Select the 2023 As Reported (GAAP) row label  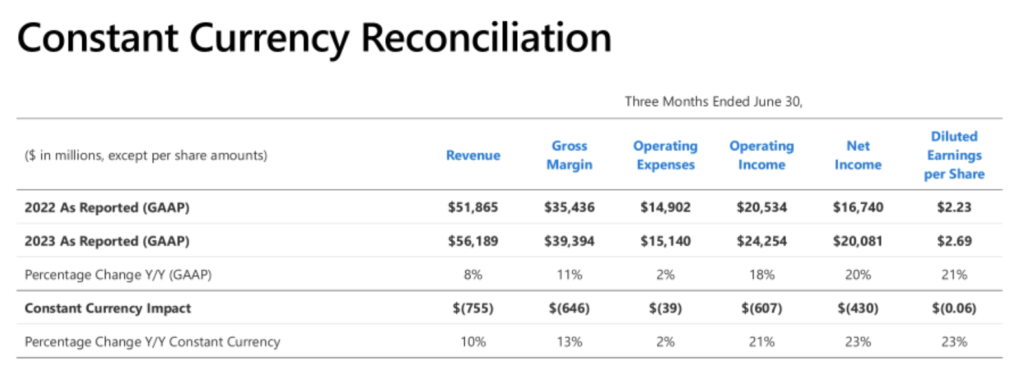pos(107,241)
